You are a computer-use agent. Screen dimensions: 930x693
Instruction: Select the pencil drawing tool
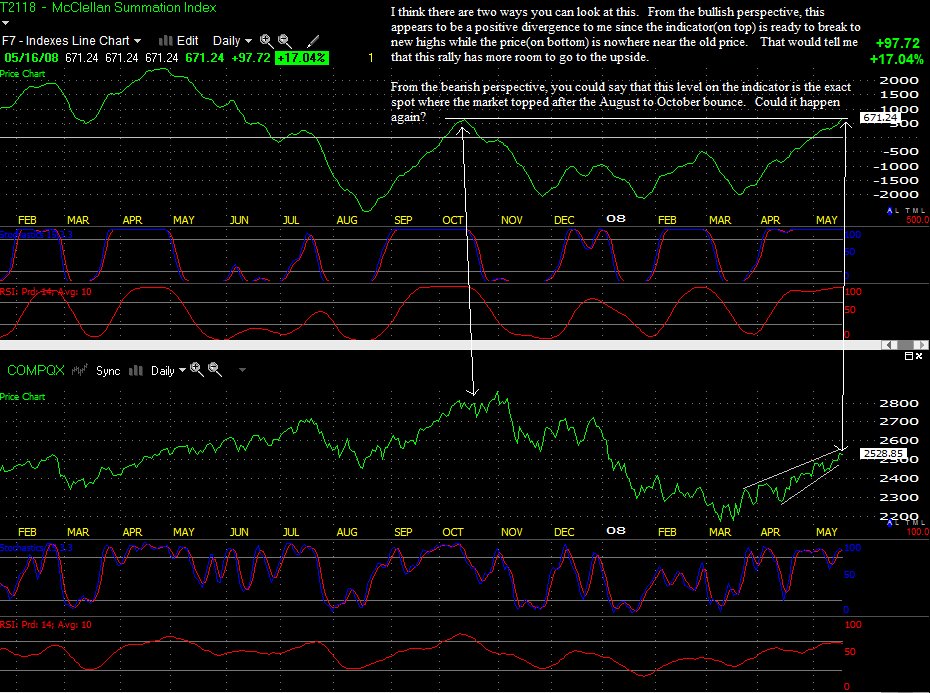(x=313, y=41)
